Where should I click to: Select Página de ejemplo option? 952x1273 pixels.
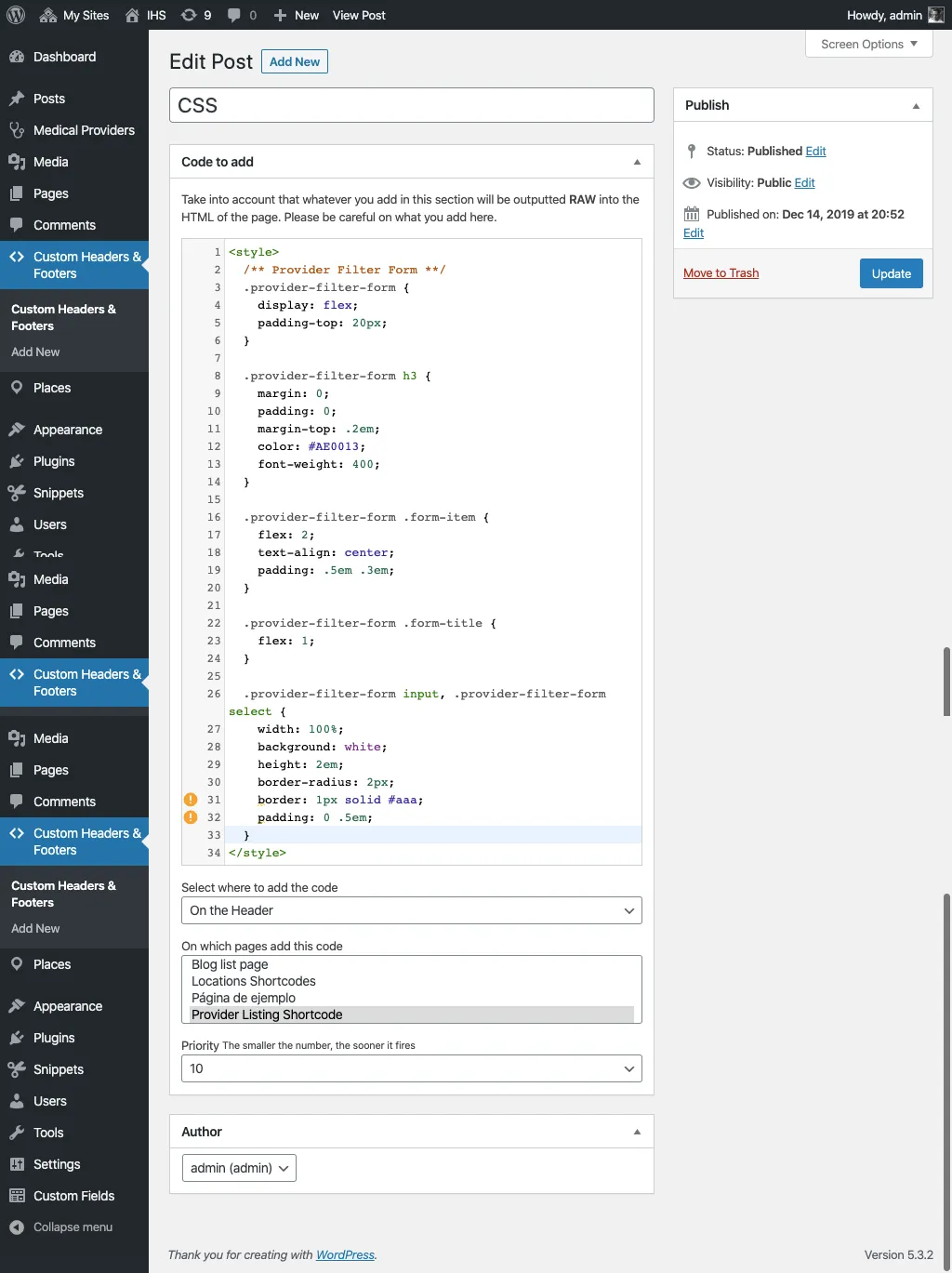412,998
